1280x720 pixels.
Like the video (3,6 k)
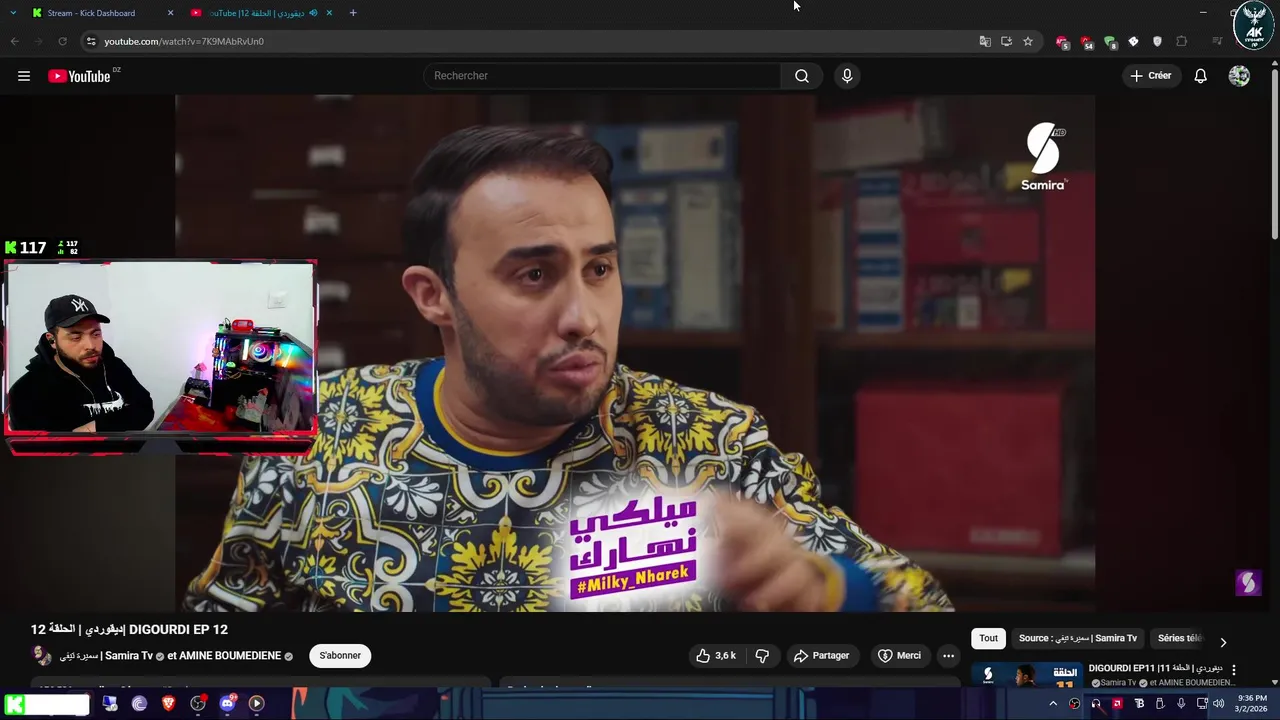tap(716, 656)
